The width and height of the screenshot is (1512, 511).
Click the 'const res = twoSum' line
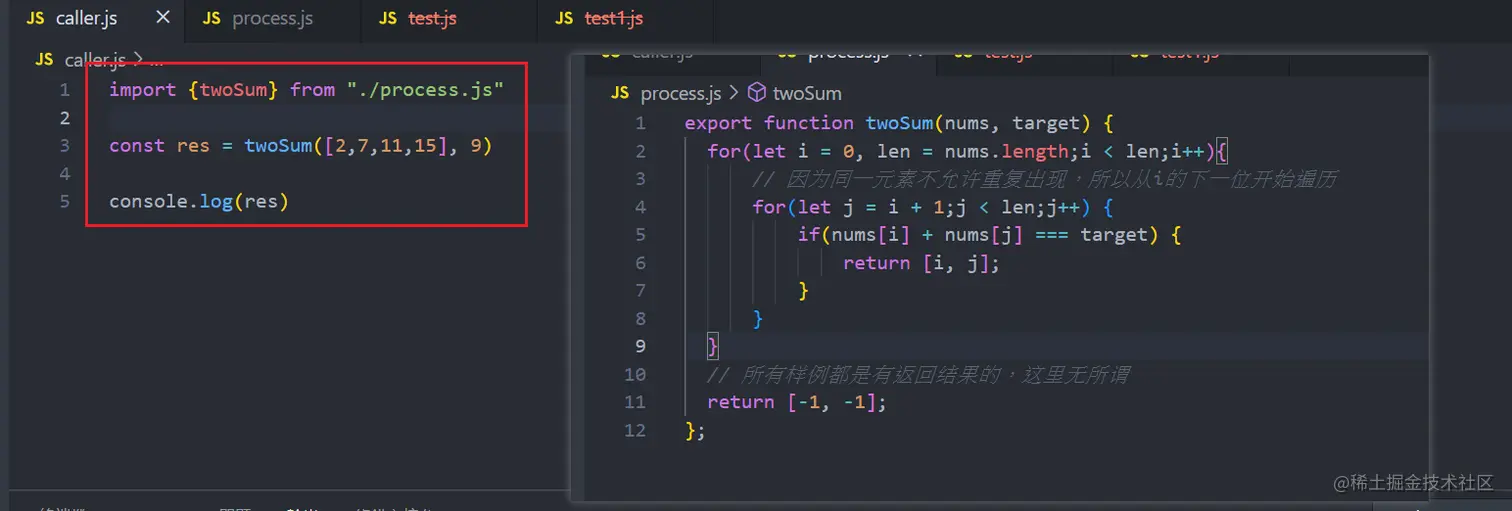[x=301, y=146]
